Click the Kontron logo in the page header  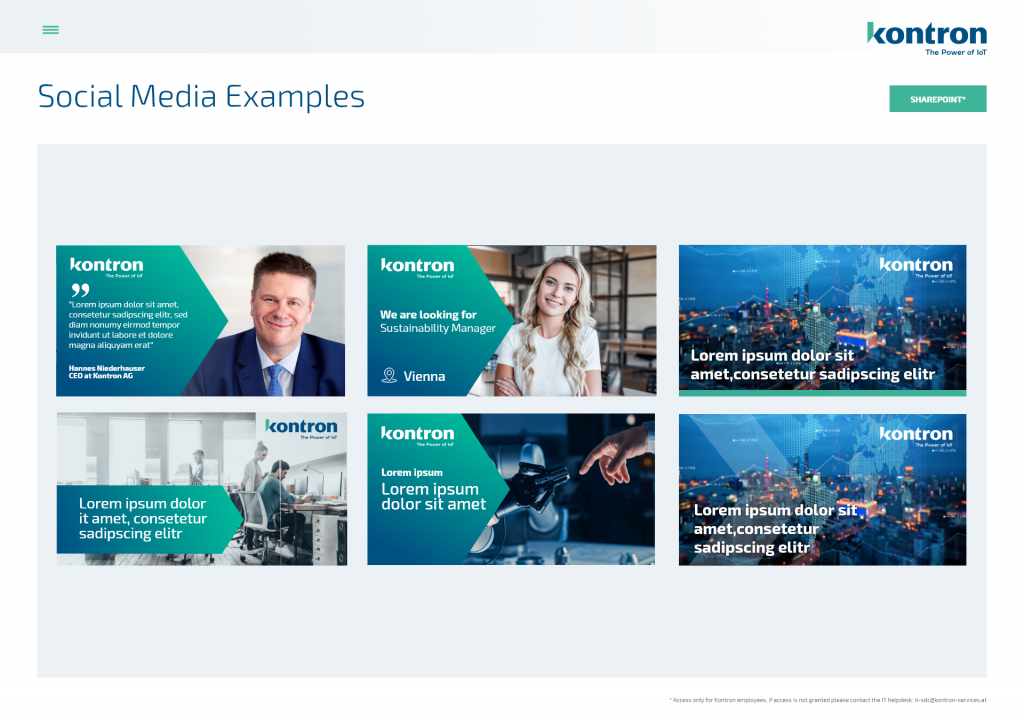pyautogui.click(x=926, y=34)
